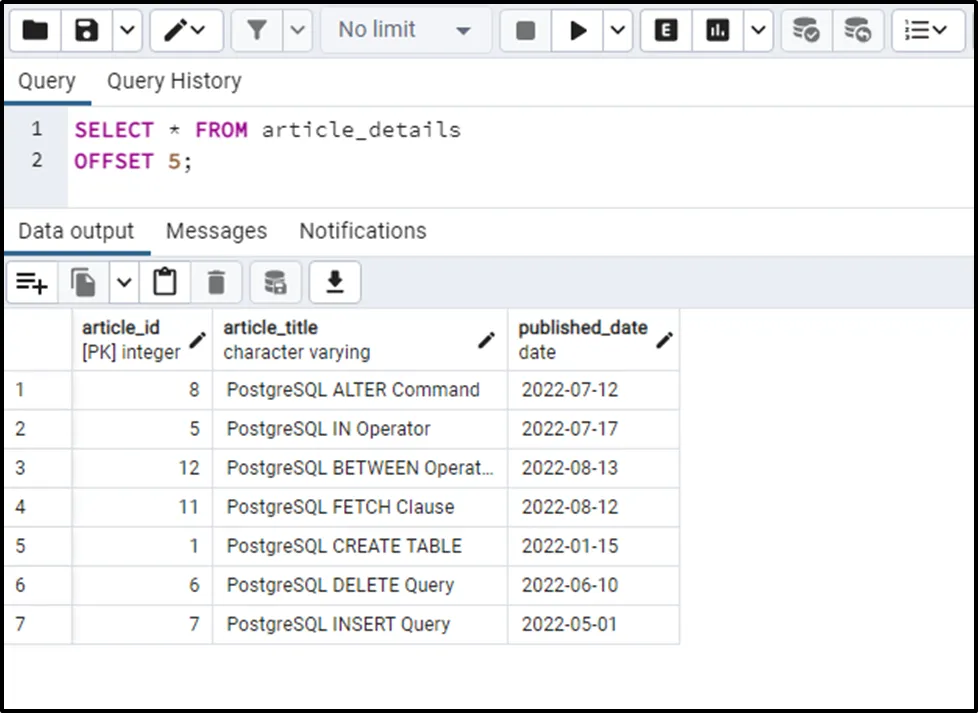Click the Explain query E icon

[x=666, y=31]
